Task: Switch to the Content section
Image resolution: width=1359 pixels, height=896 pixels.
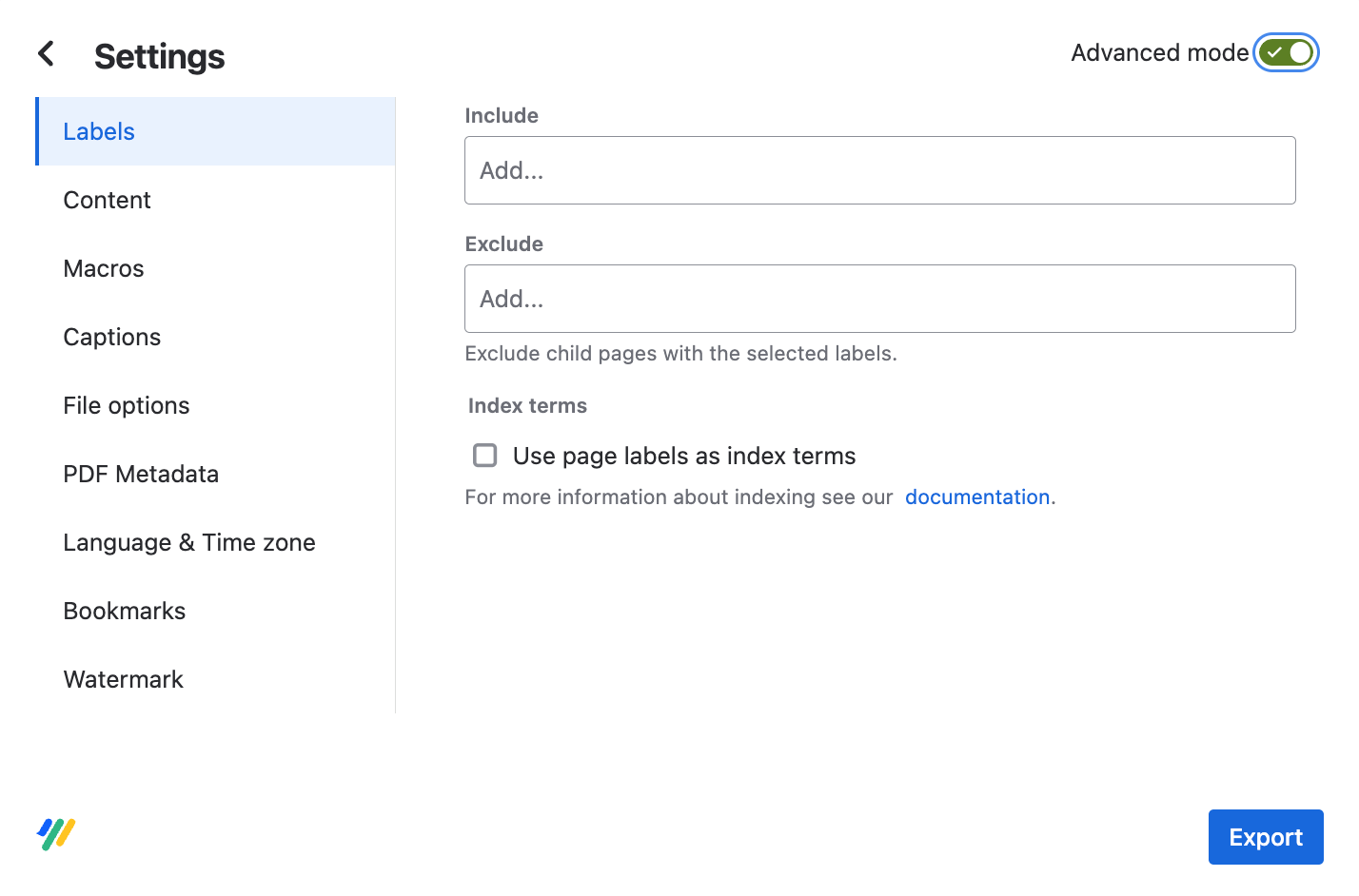Action: tap(215, 200)
